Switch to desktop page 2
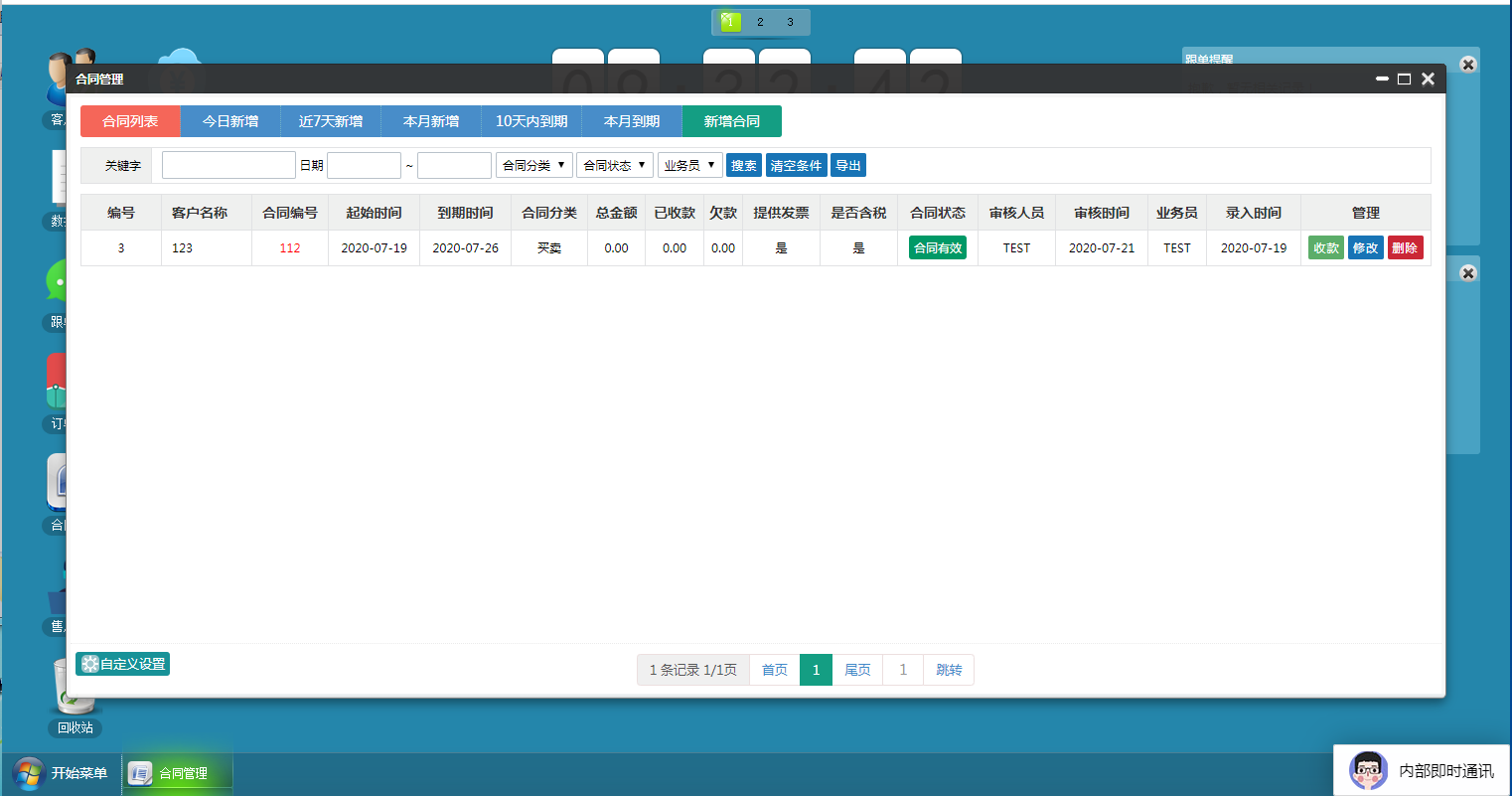Viewport: 1512px width, 796px height. [x=760, y=22]
